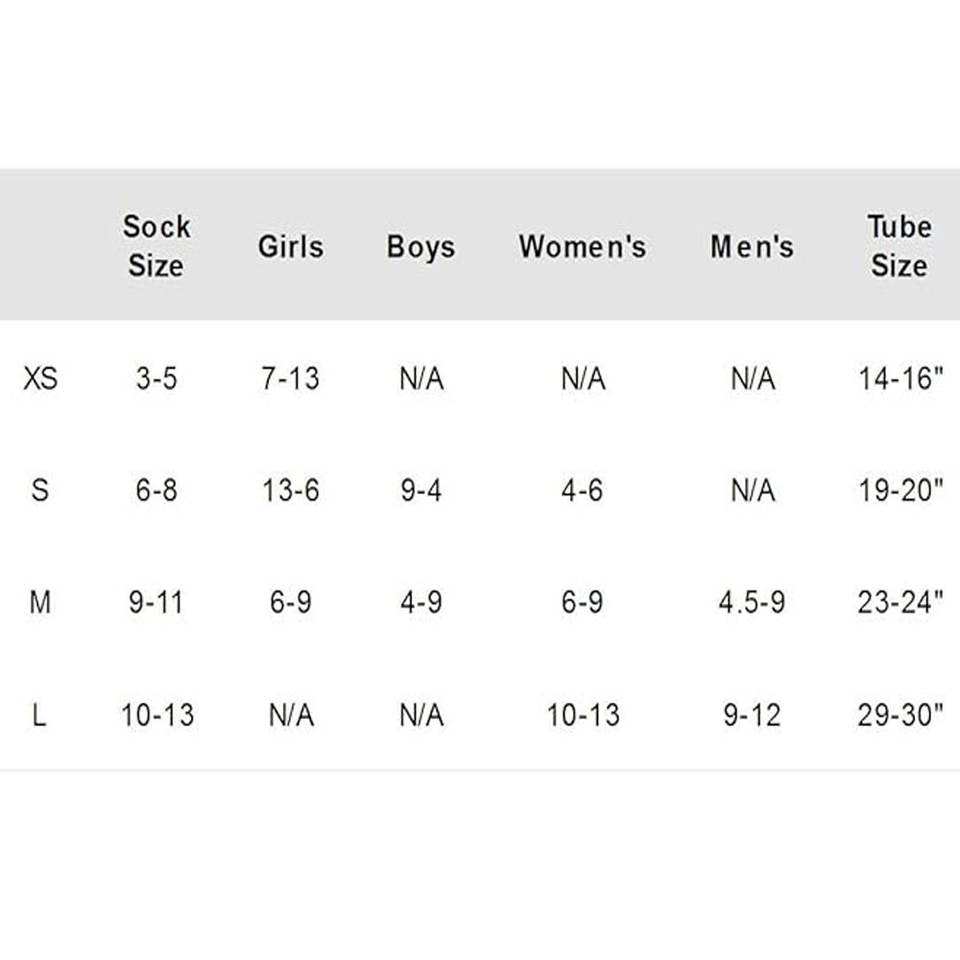Image resolution: width=960 pixels, height=960 pixels.
Task: Click the M row label
Action: (x=40, y=603)
